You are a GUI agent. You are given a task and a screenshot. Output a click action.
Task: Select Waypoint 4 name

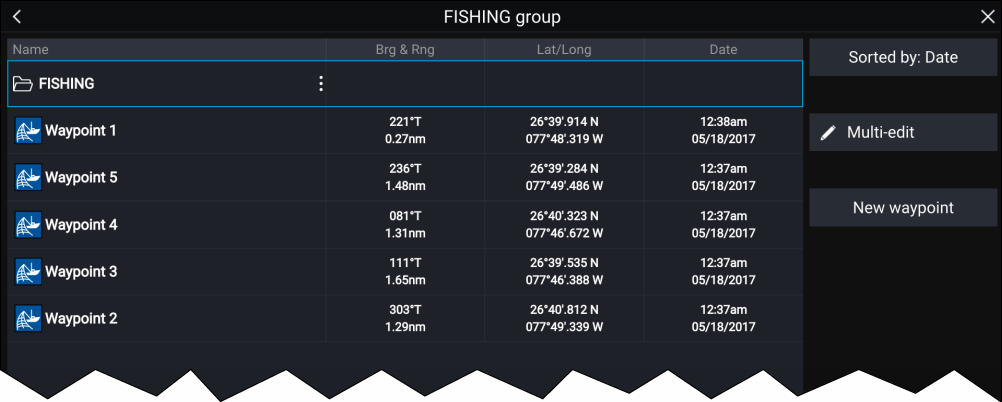(x=81, y=225)
